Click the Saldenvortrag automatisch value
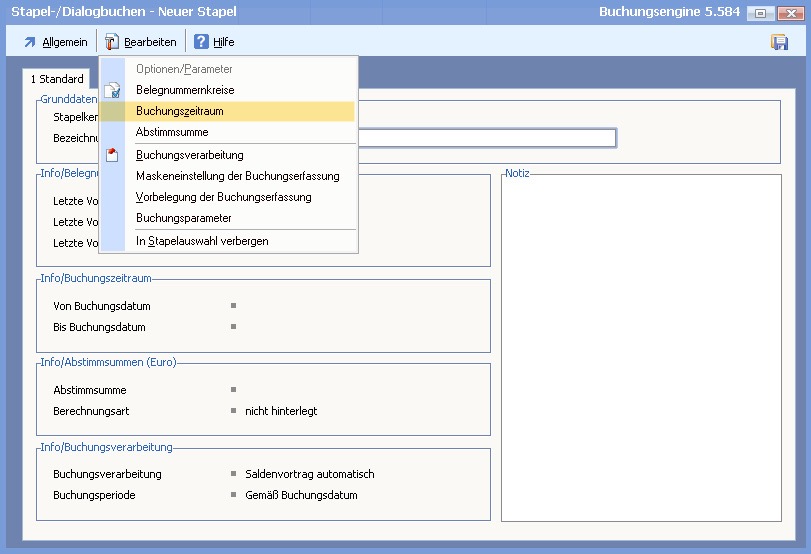This screenshot has height=554, width=811. [309, 474]
